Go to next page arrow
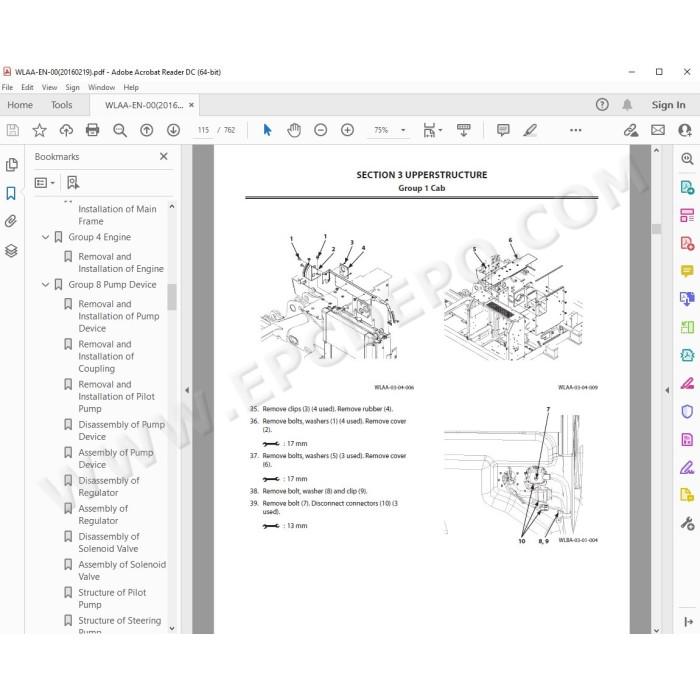Image resolution: width=700 pixels, height=700 pixels. [x=173, y=130]
